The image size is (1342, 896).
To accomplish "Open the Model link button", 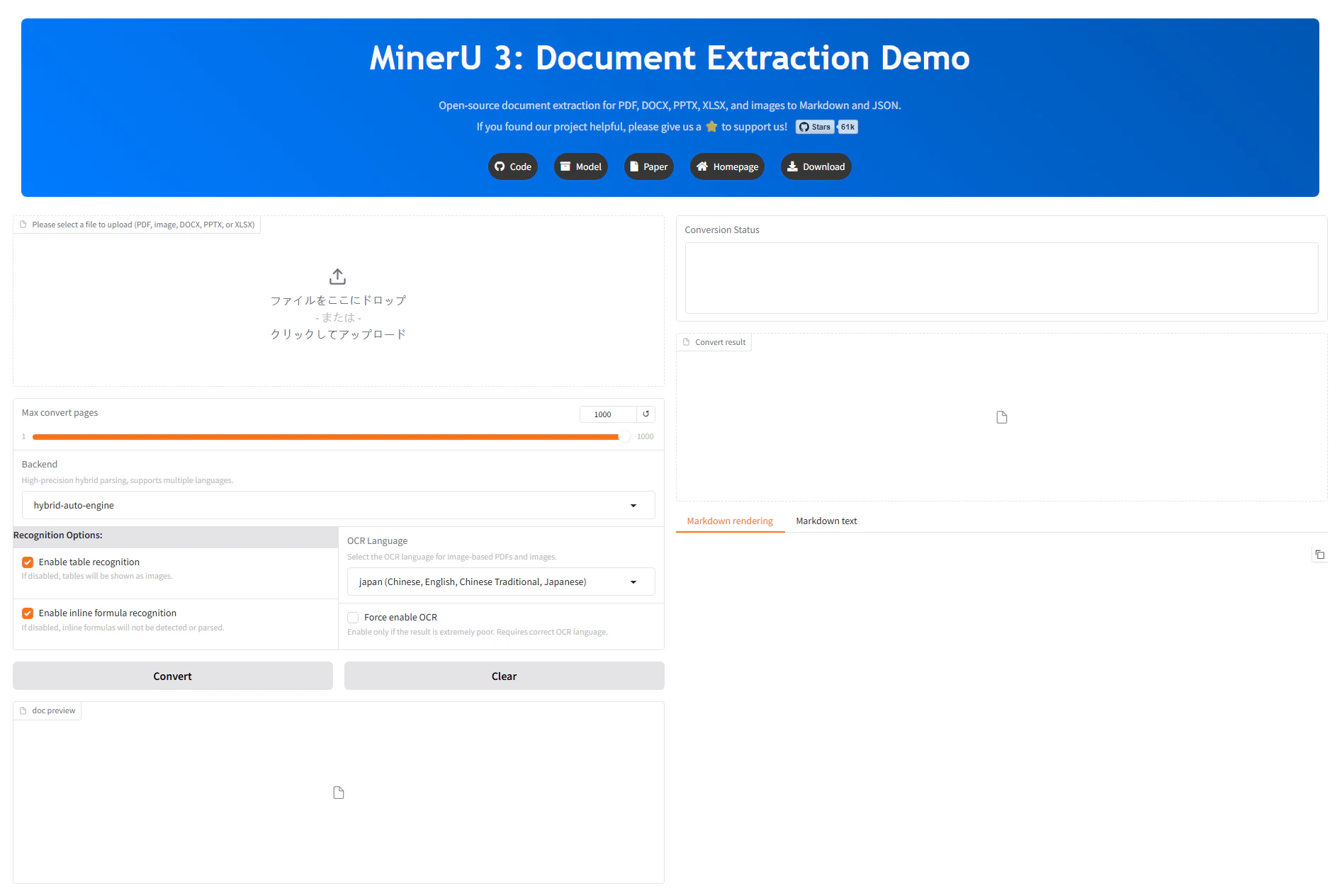I will 581,166.
